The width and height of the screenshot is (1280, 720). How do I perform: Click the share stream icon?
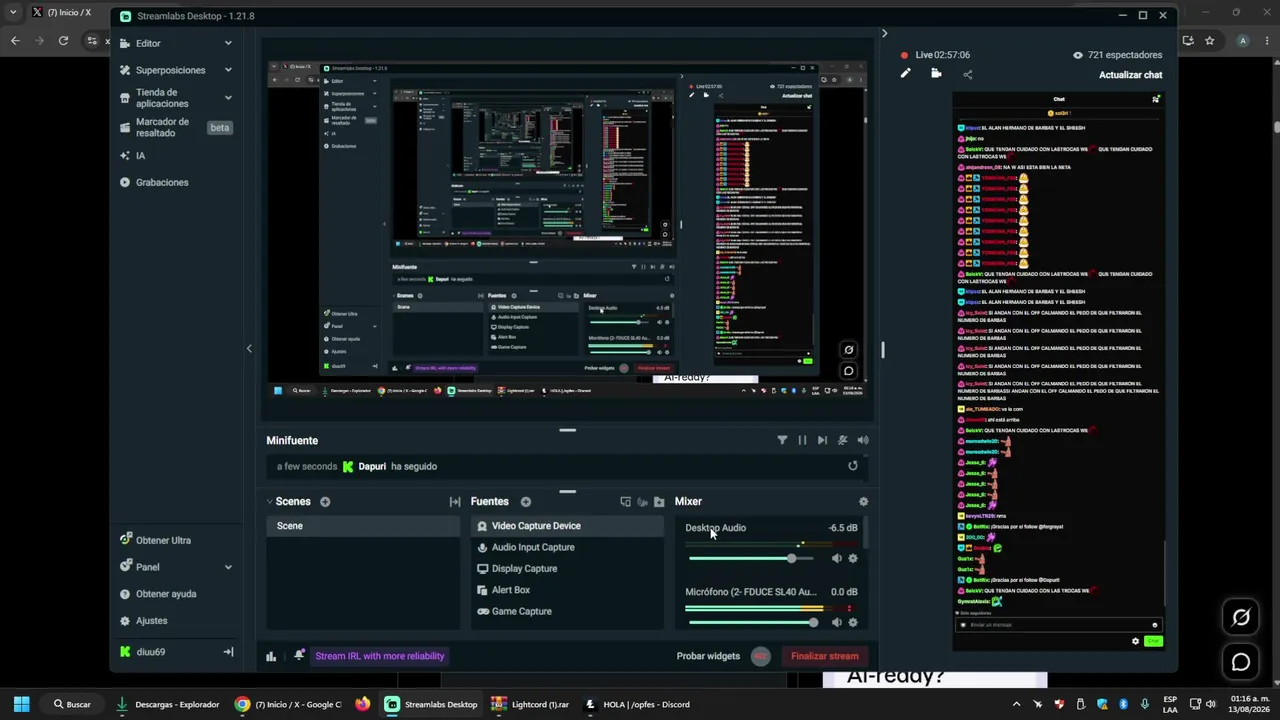coord(967,74)
